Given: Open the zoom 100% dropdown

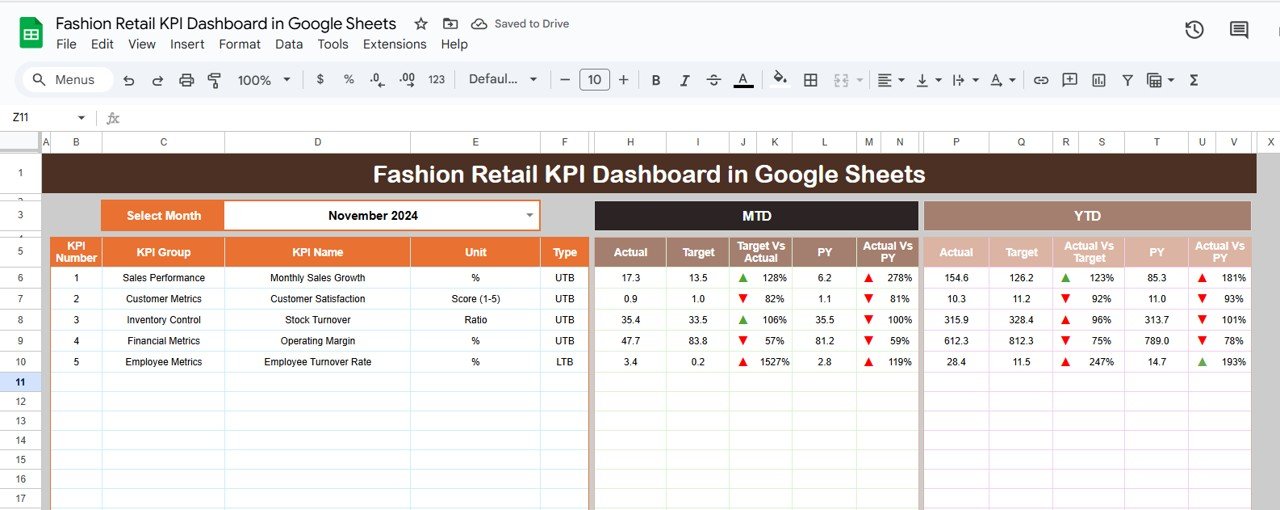Looking at the screenshot, I should (264, 80).
